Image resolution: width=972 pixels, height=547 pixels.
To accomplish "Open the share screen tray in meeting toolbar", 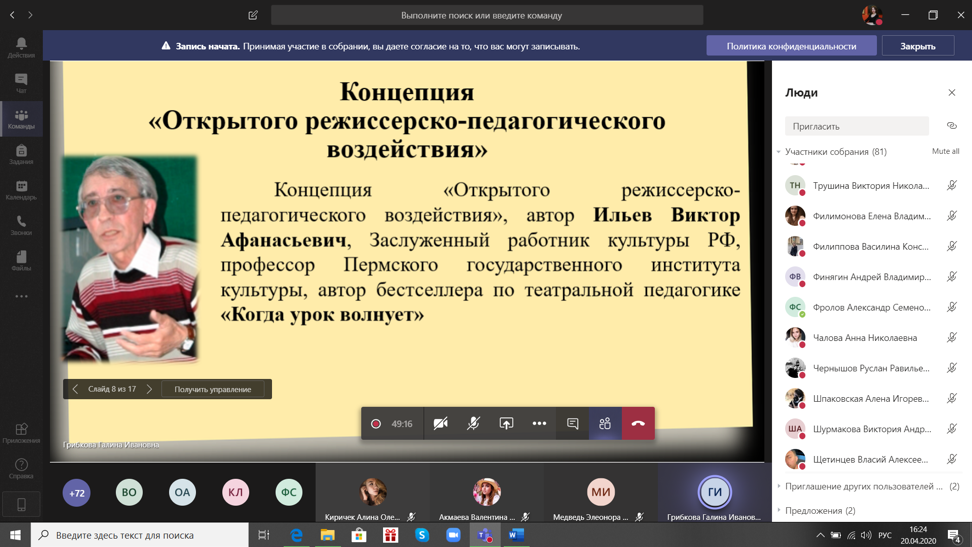I will point(506,423).
